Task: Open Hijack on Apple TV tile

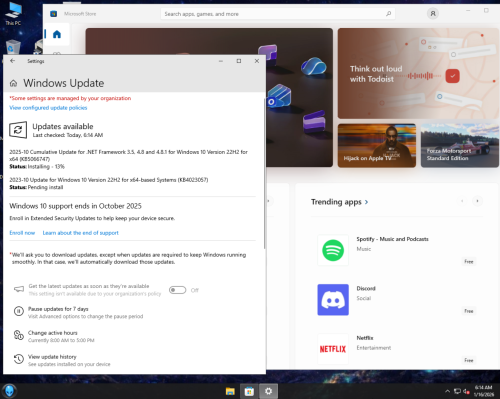Action: coord(377,145)
